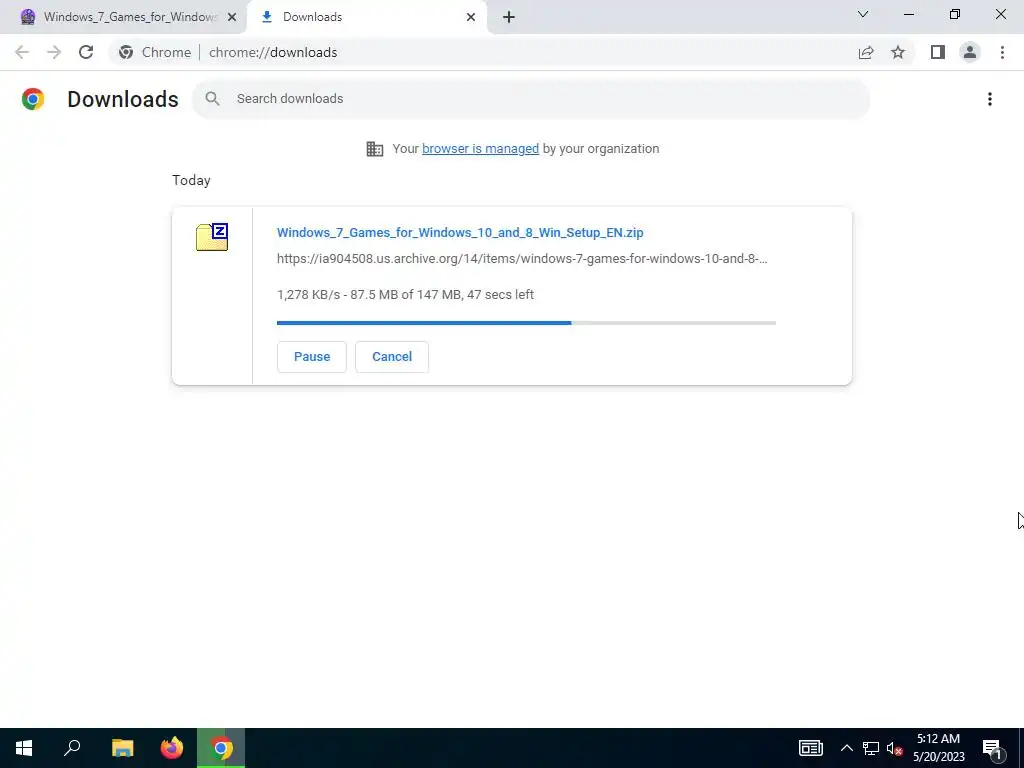Viewport: 1024px width, 768px height.
Task: Click the Downloads page heading
Action: point(123,99)
